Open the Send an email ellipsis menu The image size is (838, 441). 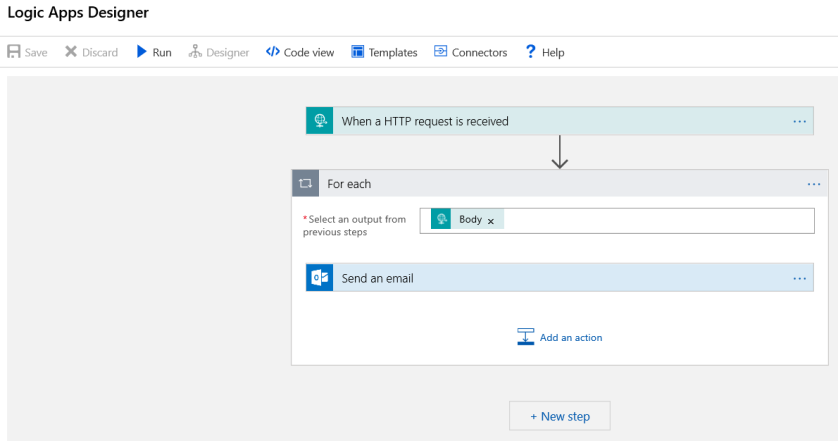[x=799, y=278]
